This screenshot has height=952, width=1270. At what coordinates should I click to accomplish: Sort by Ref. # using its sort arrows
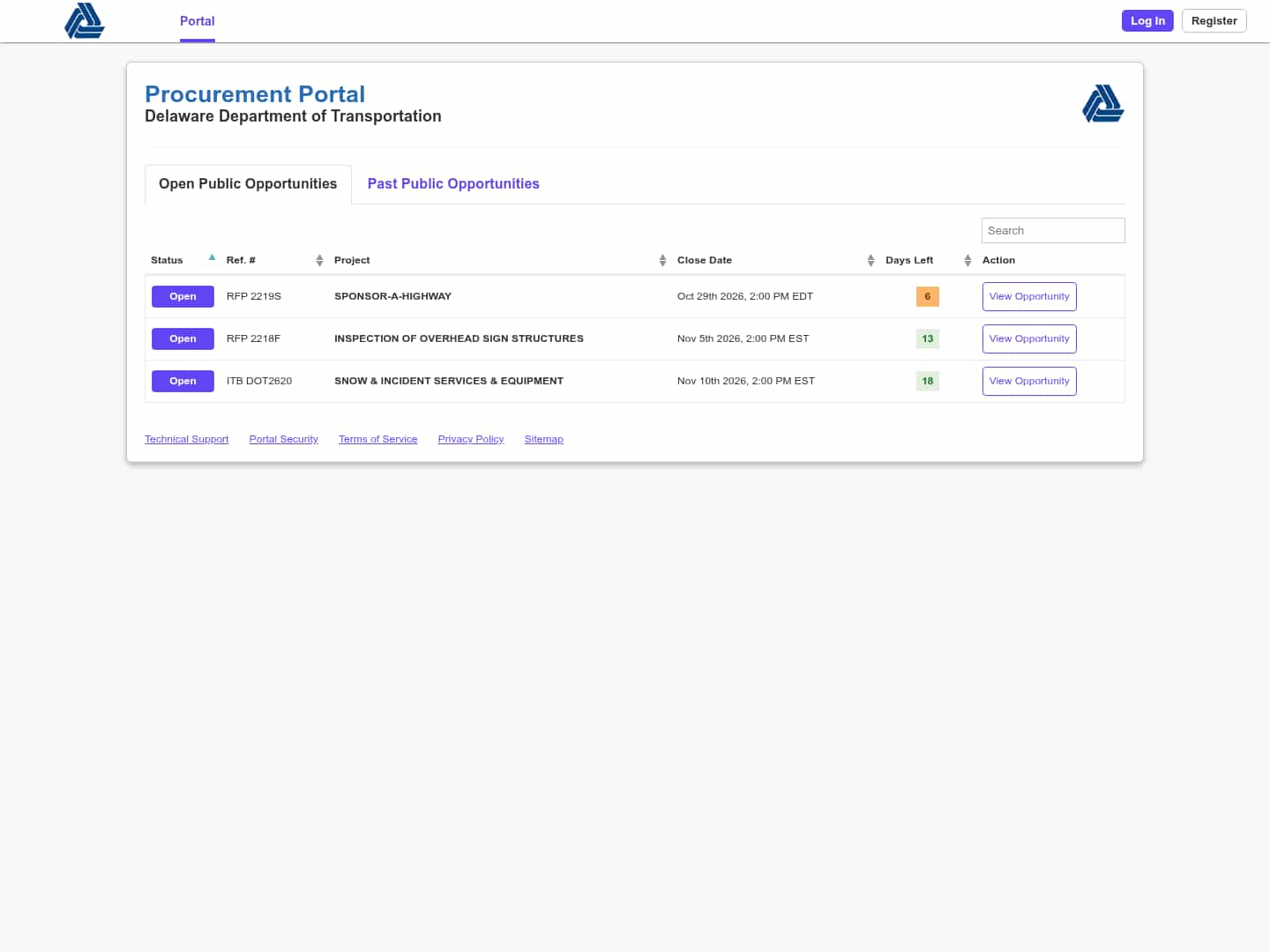319,260
